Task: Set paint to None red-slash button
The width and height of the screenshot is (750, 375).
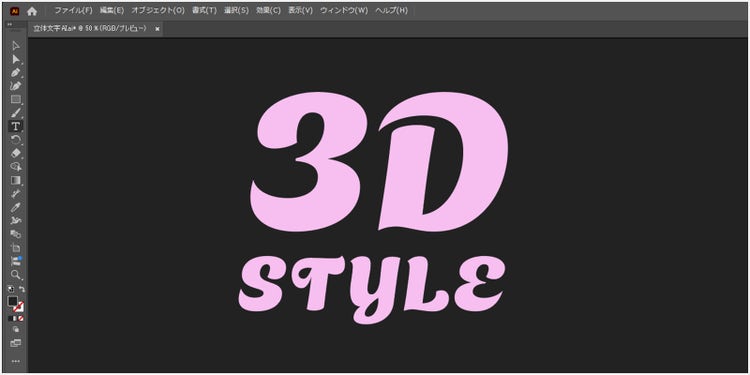Action: (21, 318)
